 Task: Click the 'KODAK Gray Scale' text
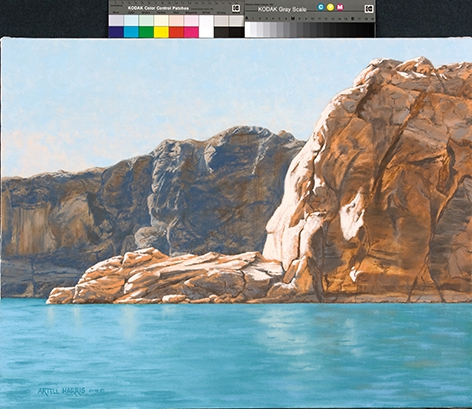pos(282,9)
